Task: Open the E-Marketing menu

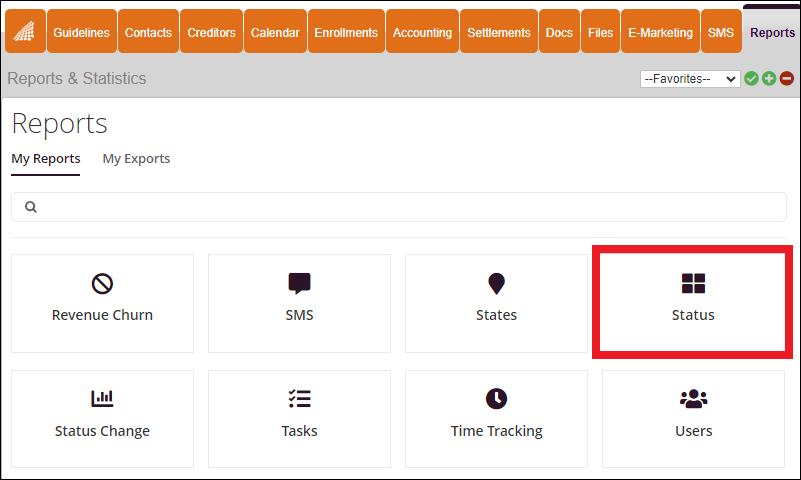Action: (x=660, y=32)
